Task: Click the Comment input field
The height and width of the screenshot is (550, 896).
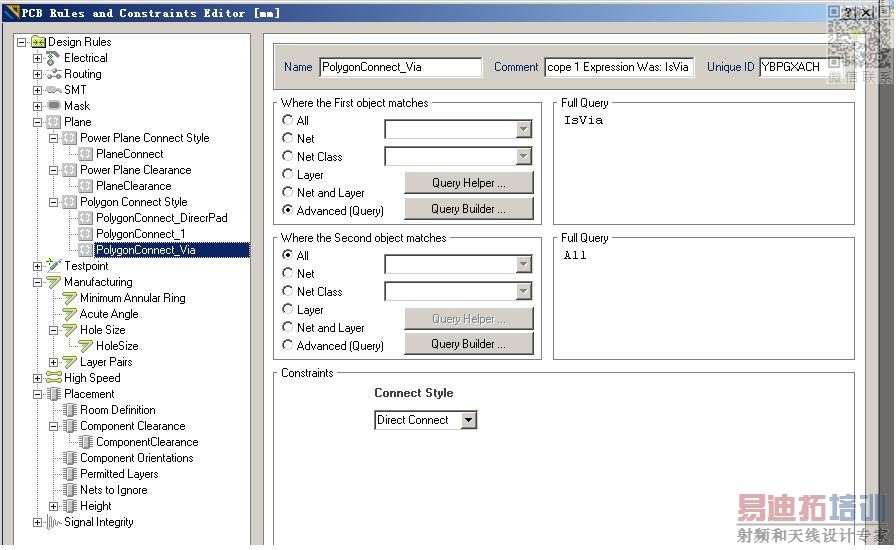Action: [x=619, y=67]
